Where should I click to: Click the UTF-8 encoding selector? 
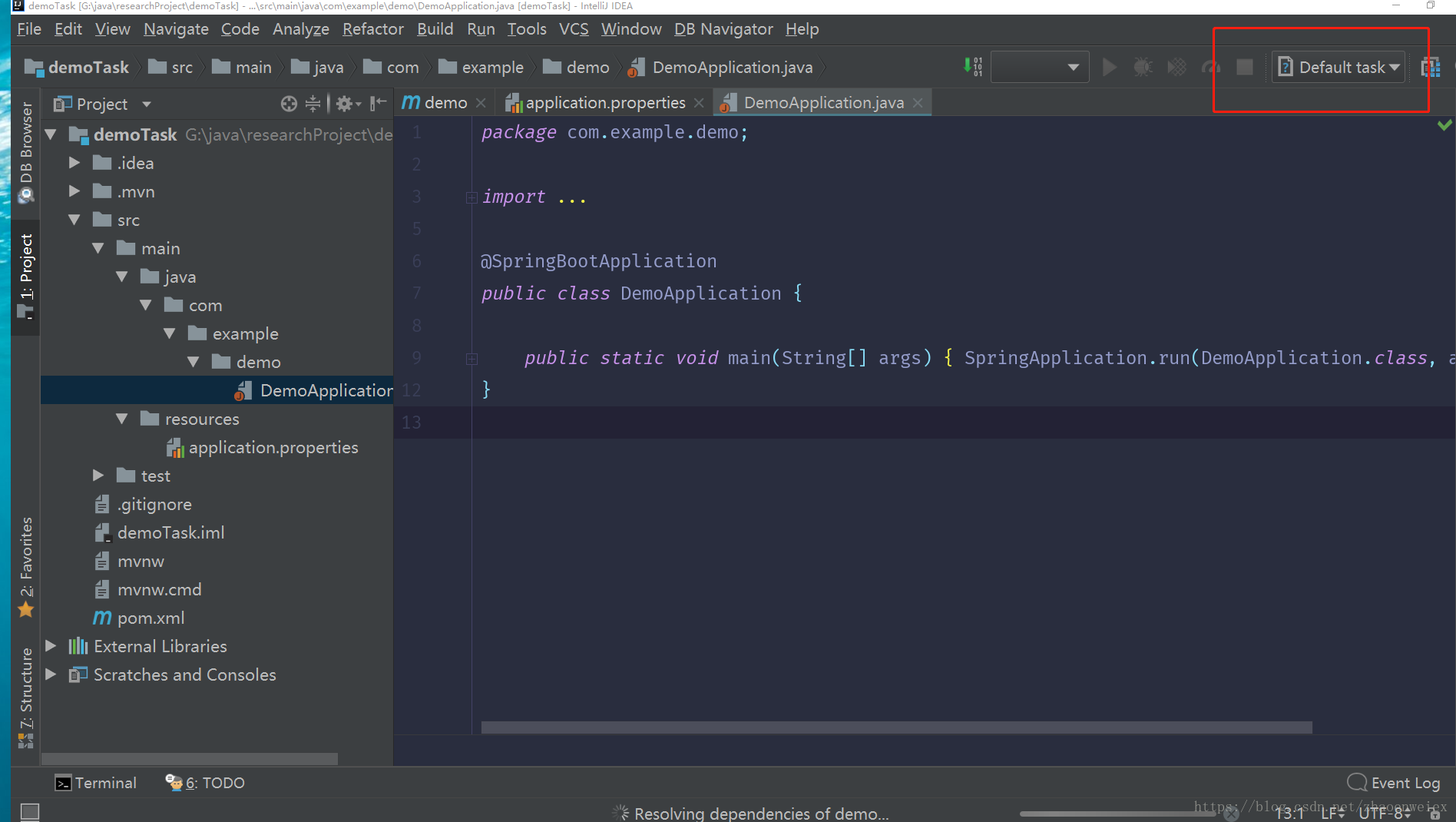[x=1384, y=814]
